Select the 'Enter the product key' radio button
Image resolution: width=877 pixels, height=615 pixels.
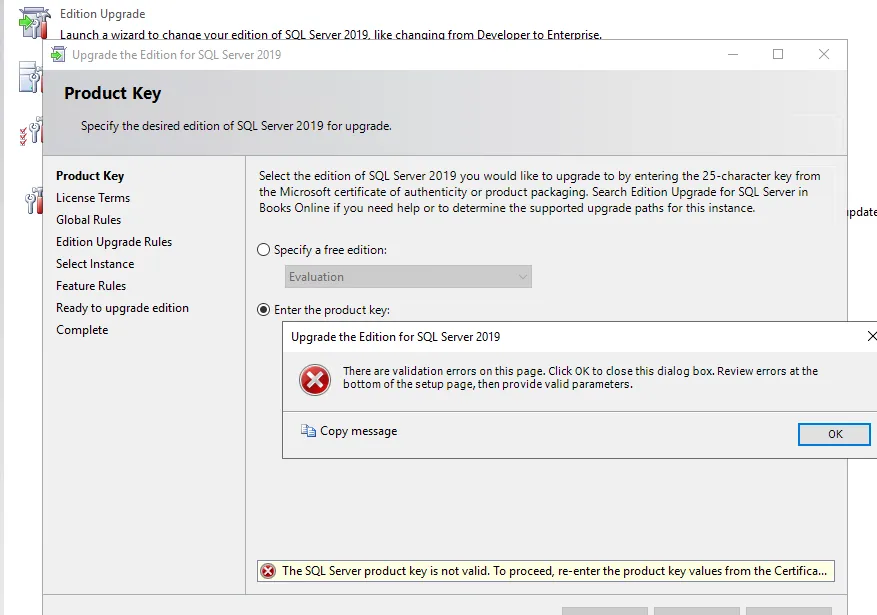264,310
